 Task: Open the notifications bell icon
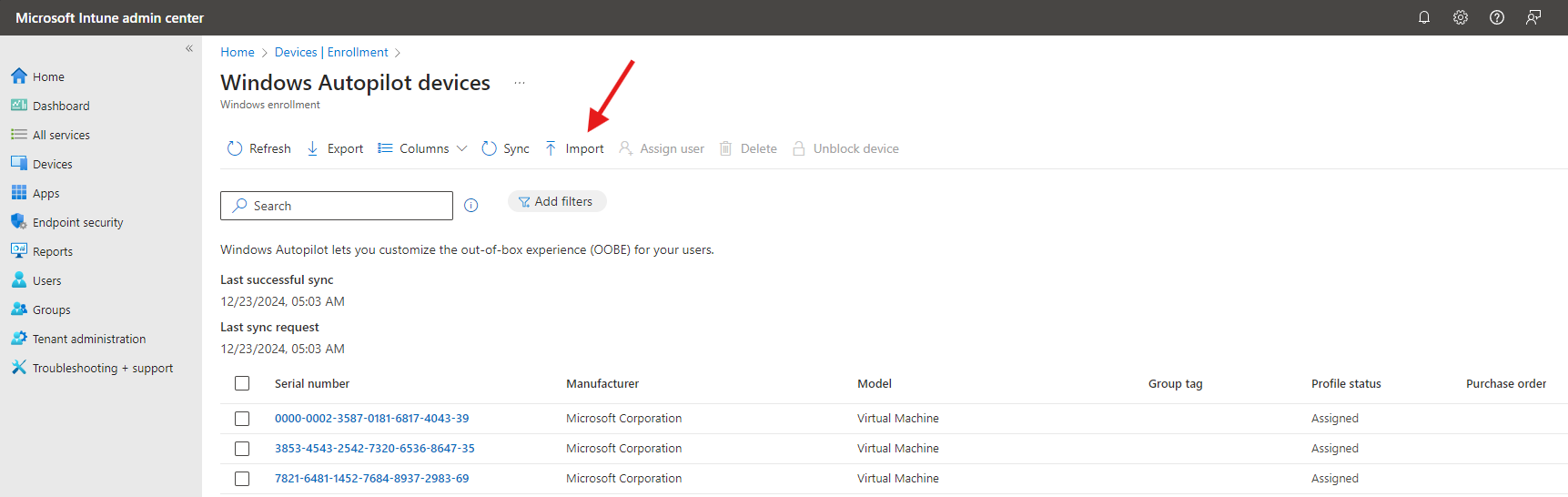tap(1424, 17)
